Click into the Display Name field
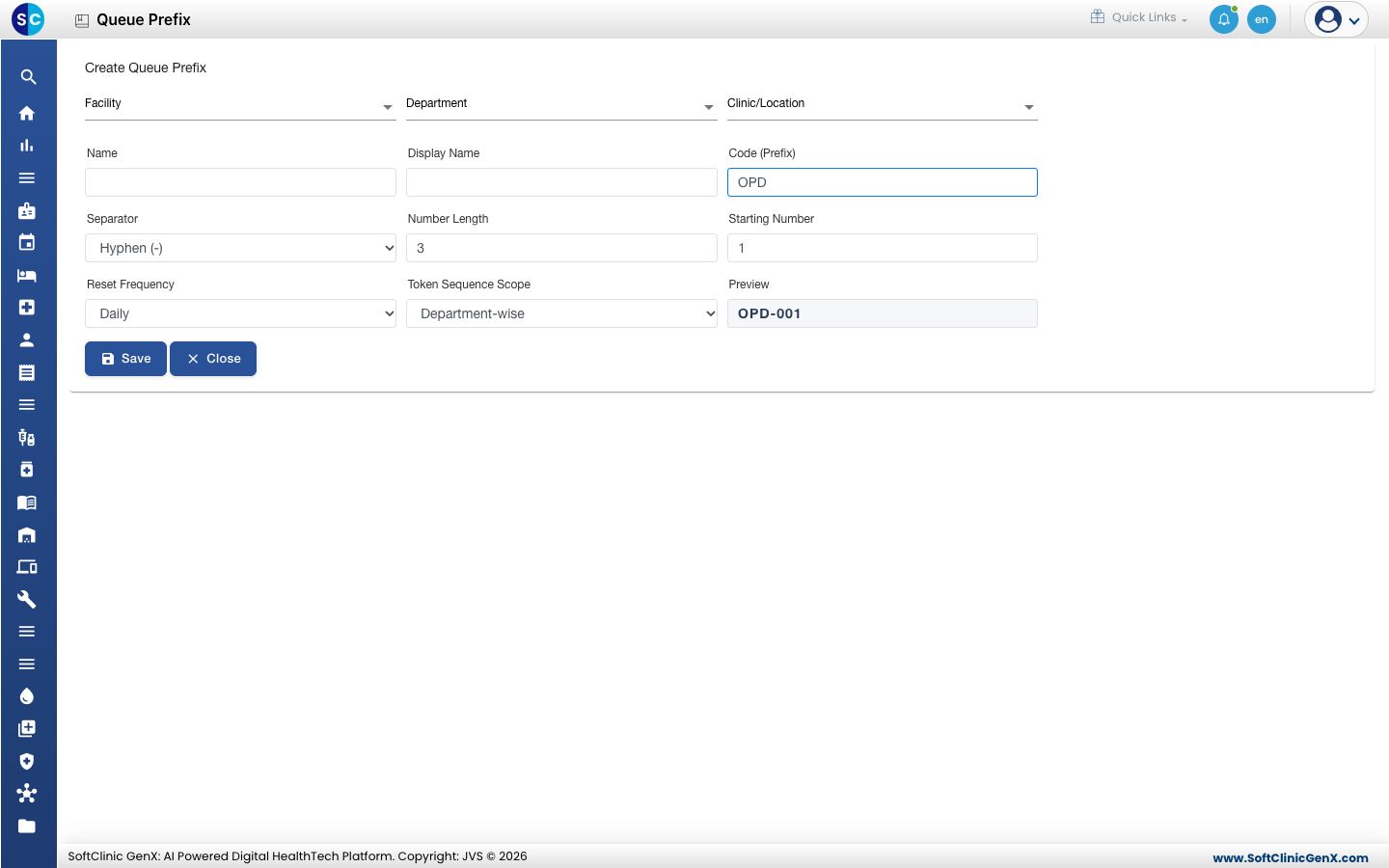 (x=561, y=182)
